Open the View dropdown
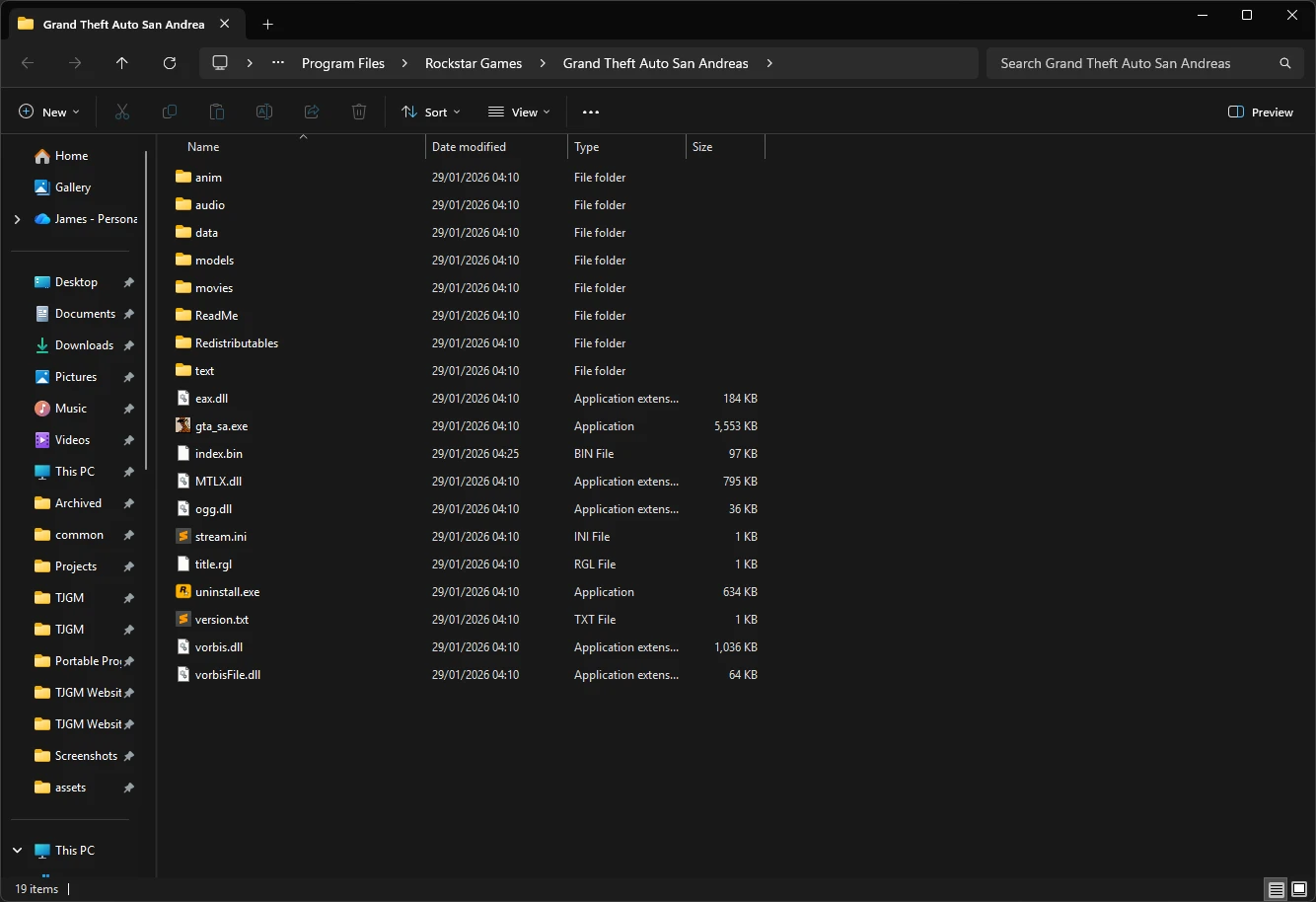Viewport: 1316px width, 902px height. 518,112
